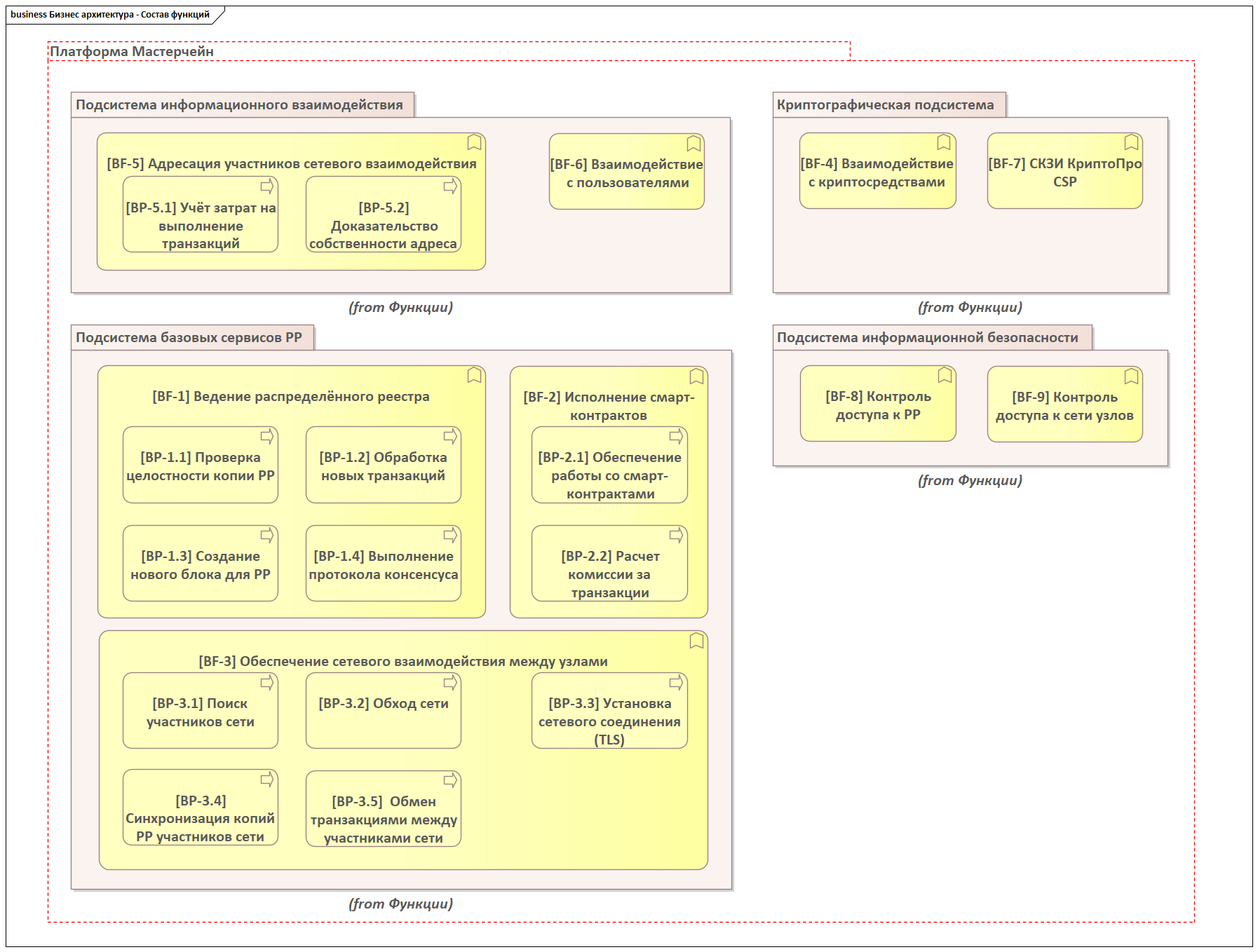Click the function icon on BF-3 element
Image resolution: width=1258 pixels, height=952 pixels.
696,641
